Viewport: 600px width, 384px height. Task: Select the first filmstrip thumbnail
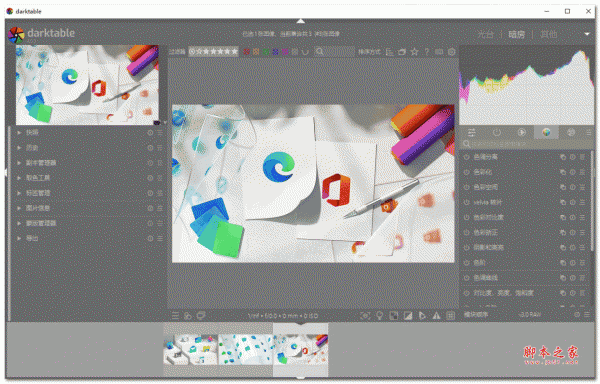coord(191,350)
